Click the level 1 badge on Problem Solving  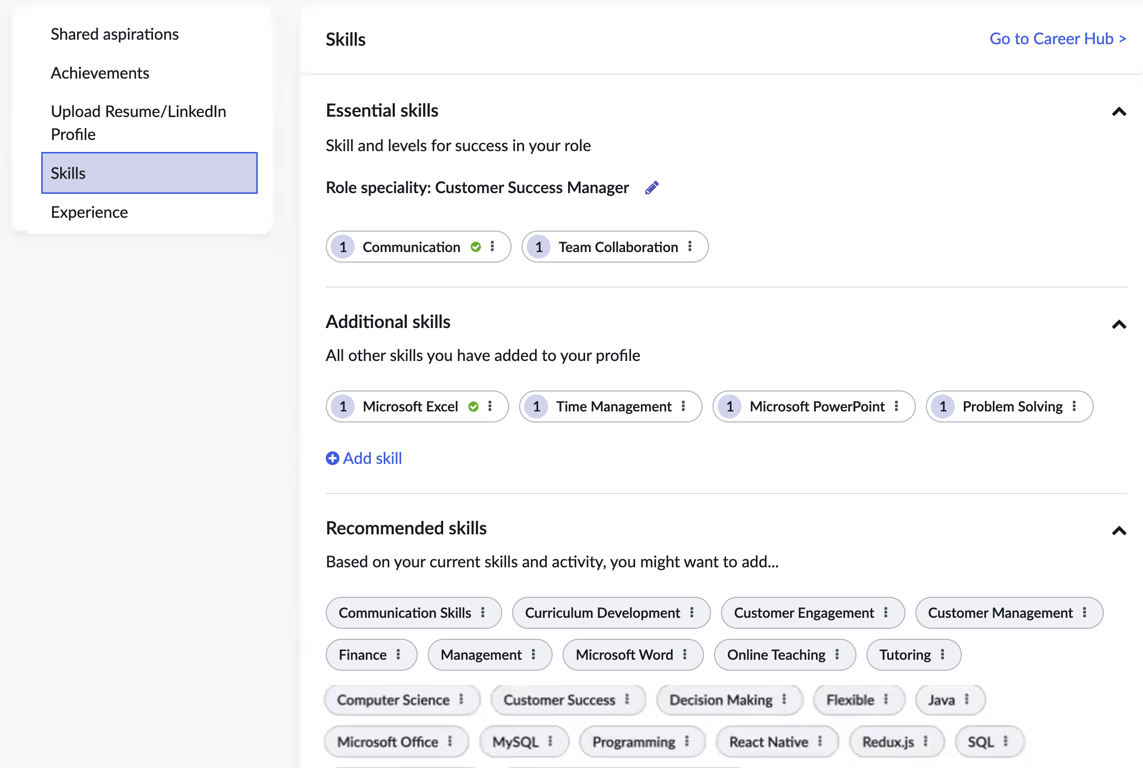click(943, 407)
